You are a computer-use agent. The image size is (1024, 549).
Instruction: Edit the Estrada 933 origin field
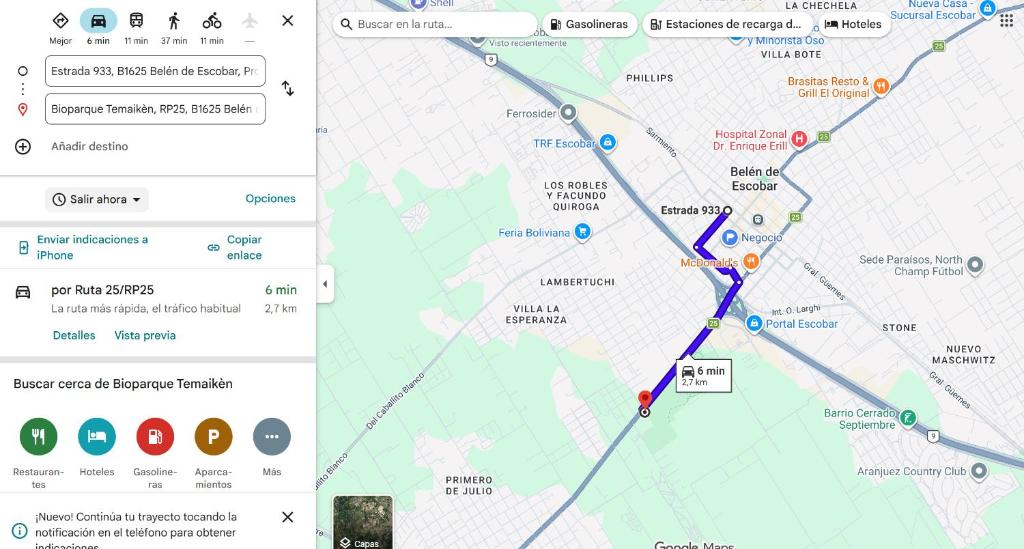click(155, 71)
